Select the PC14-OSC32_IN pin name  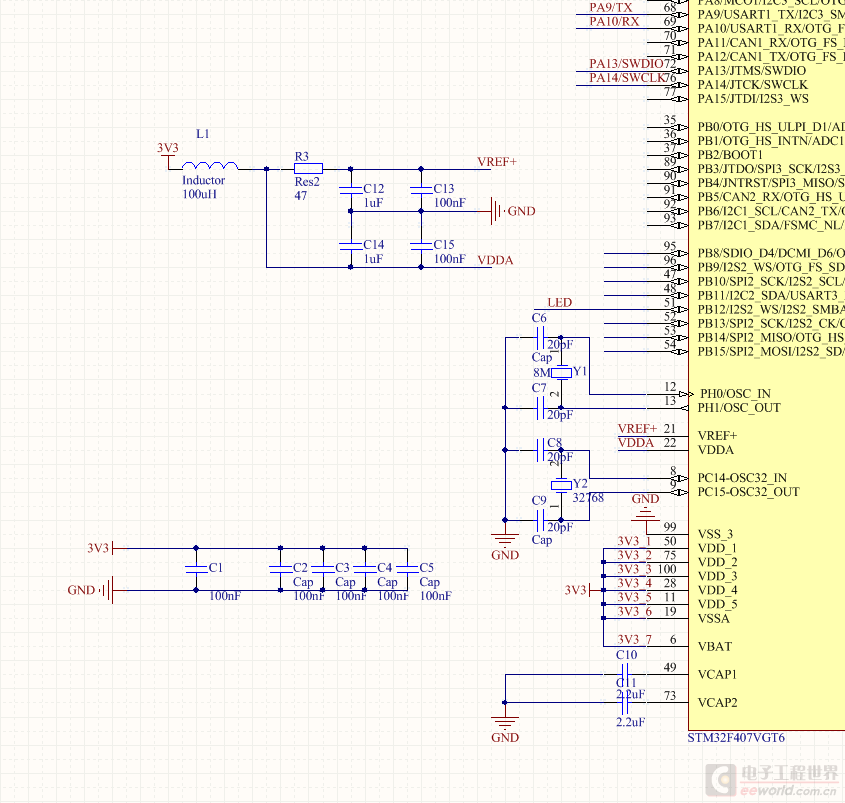[742, 478]
